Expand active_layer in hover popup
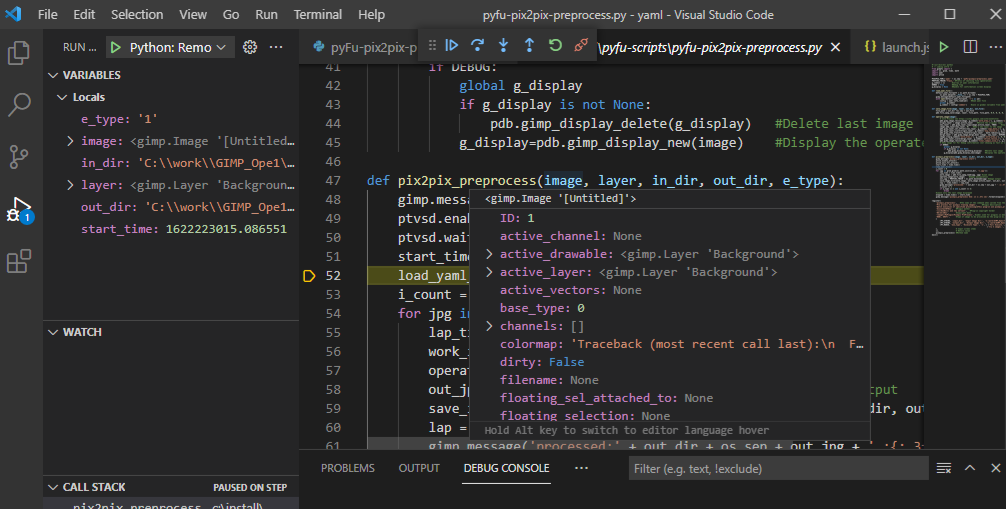 [x=490, y=272]
